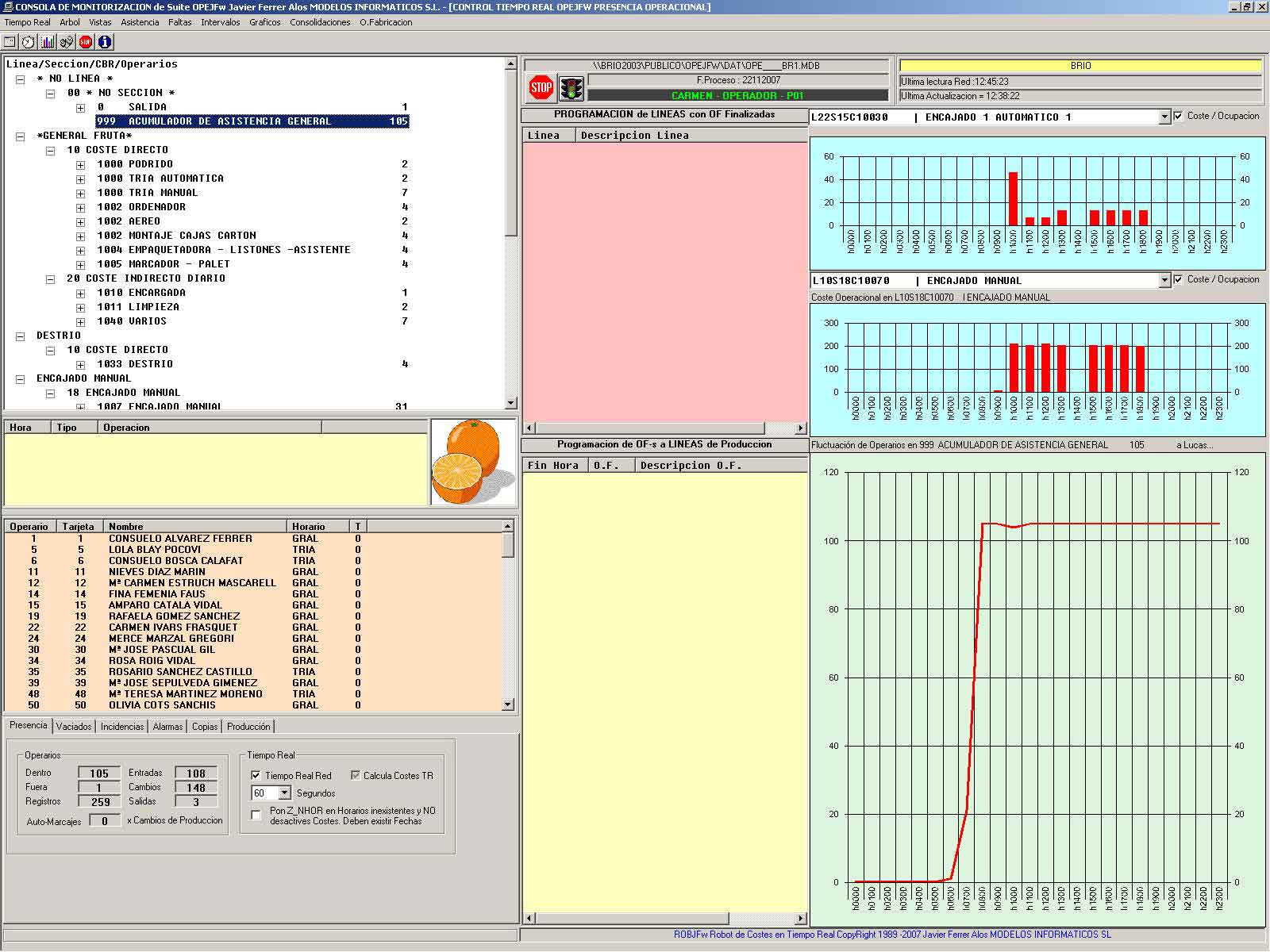Screen dimensions: 1270x952
Task: Click the orange fruit picture
Action: 473,463
